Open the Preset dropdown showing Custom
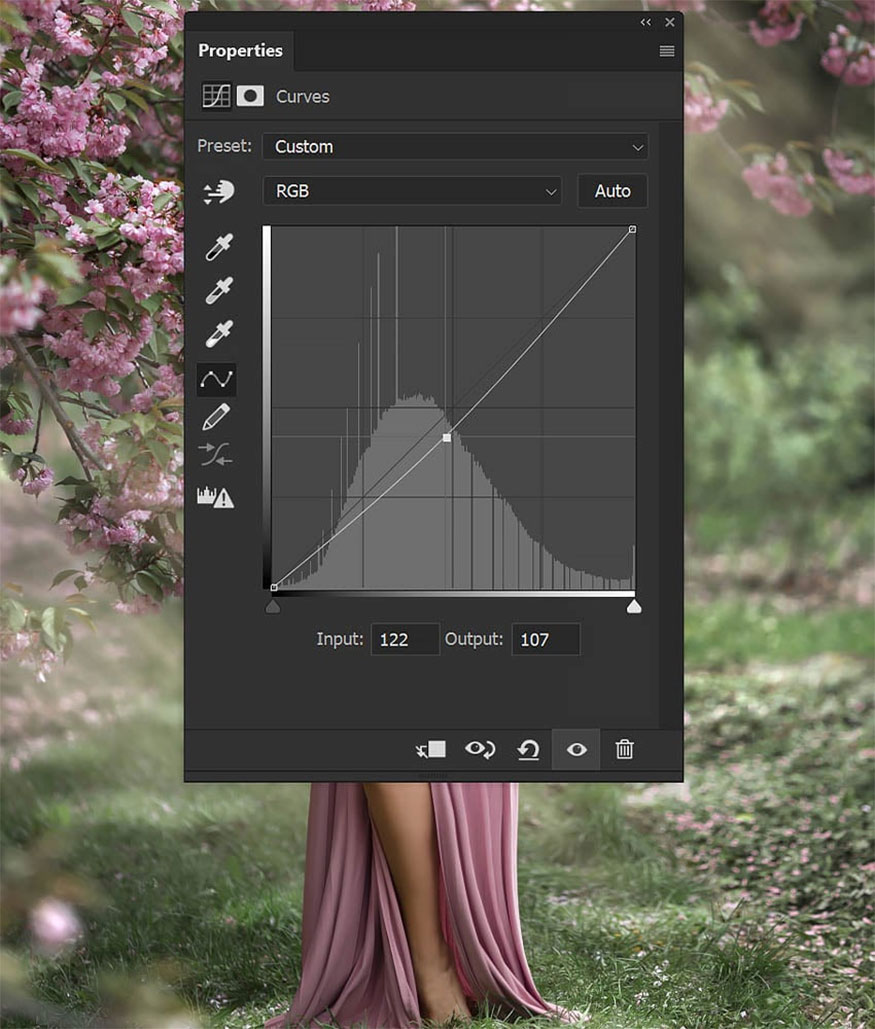Screen dimensions: 875x1029 (455, 147)
